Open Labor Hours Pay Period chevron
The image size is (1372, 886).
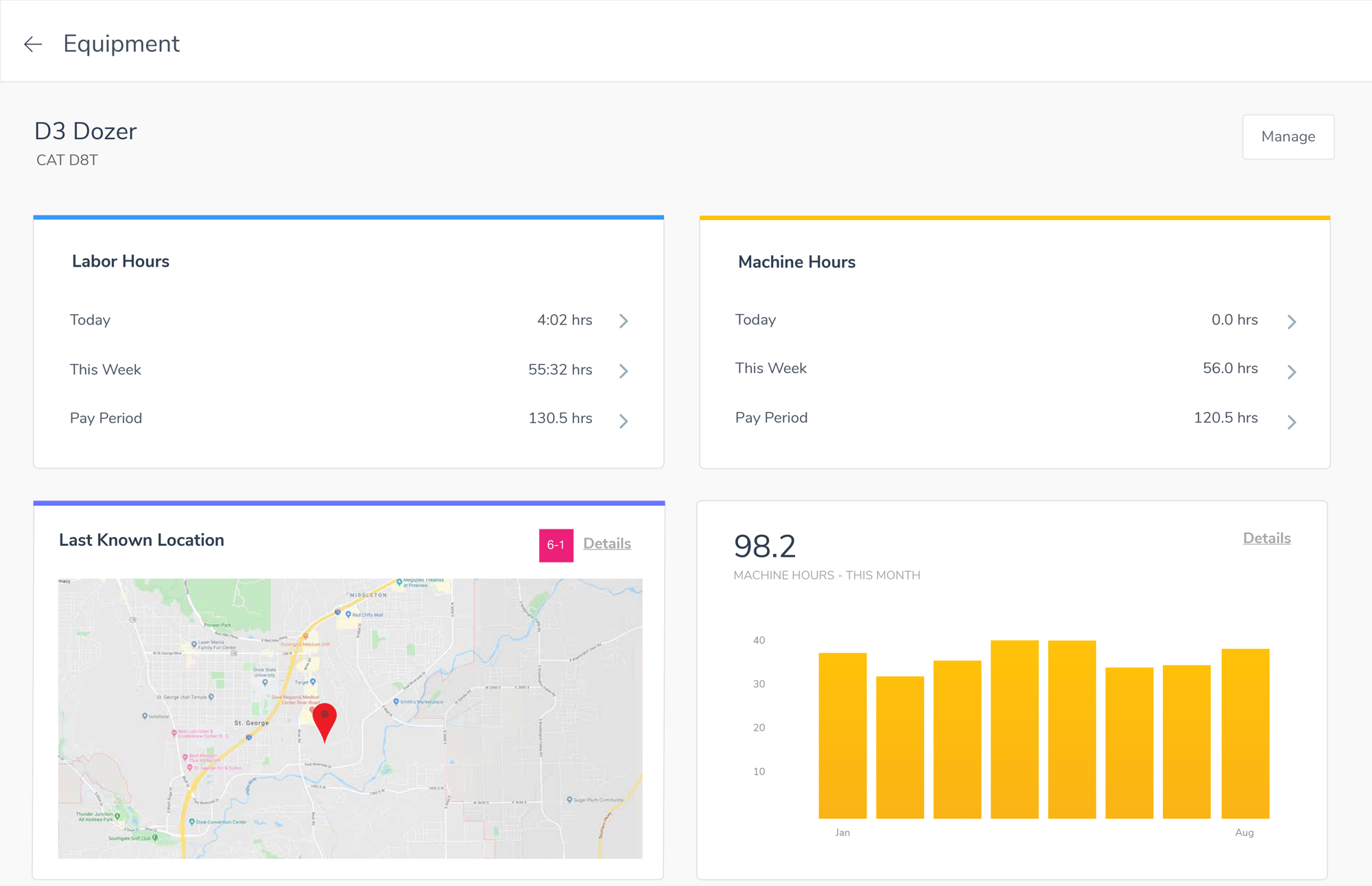[x=624, y=421]
